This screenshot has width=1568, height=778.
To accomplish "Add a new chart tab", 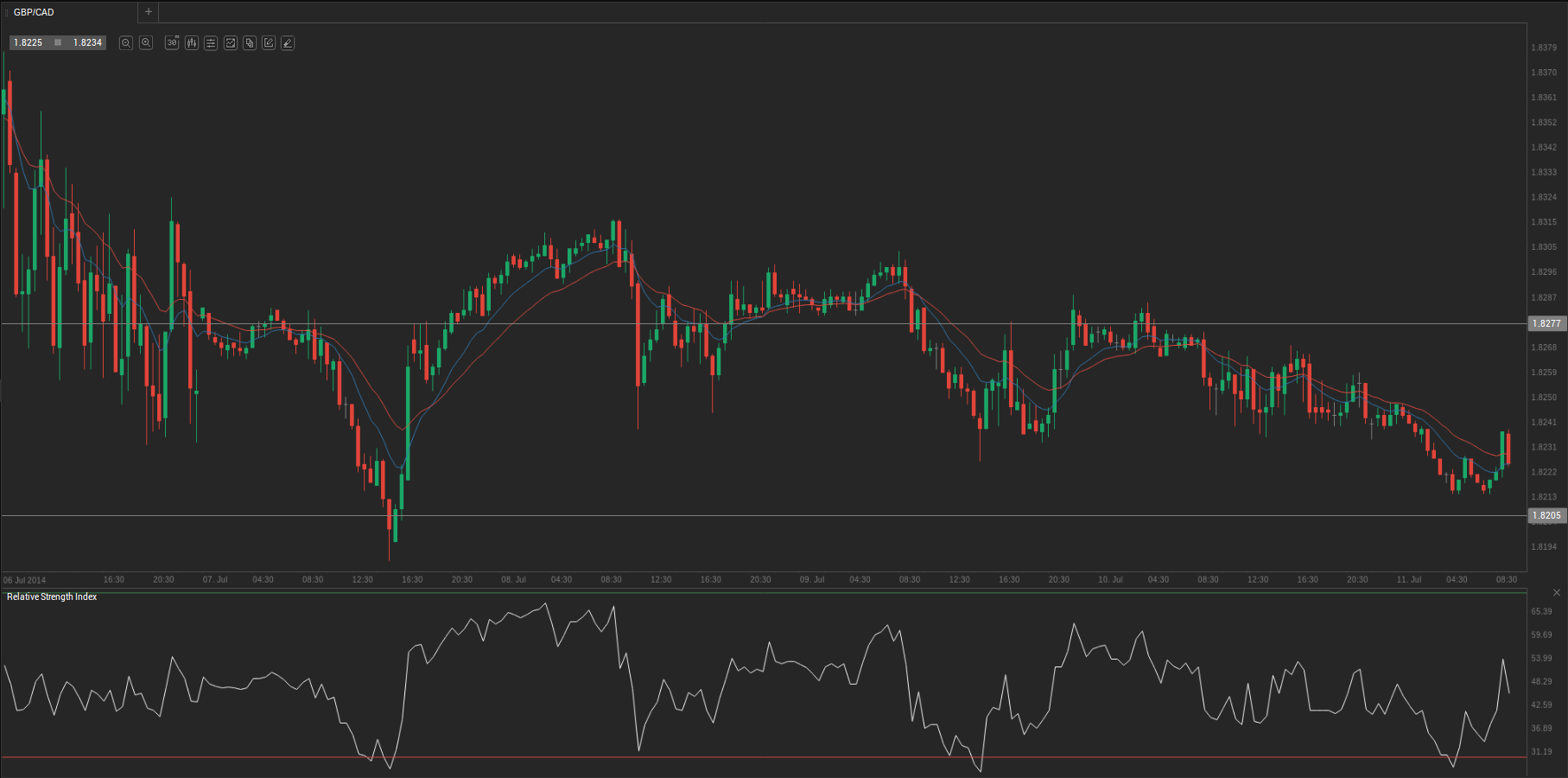I will [x=149, y=12].
